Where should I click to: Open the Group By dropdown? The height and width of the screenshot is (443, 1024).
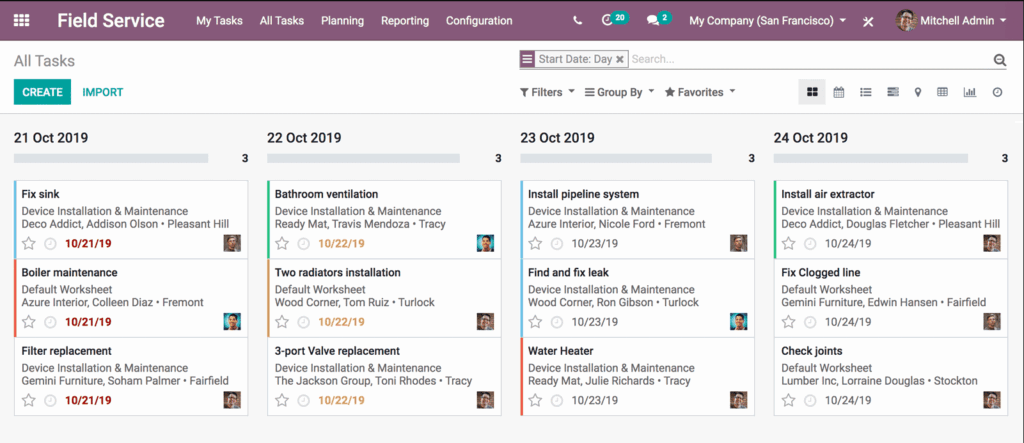pyautogui.click(x=619, y=92)
